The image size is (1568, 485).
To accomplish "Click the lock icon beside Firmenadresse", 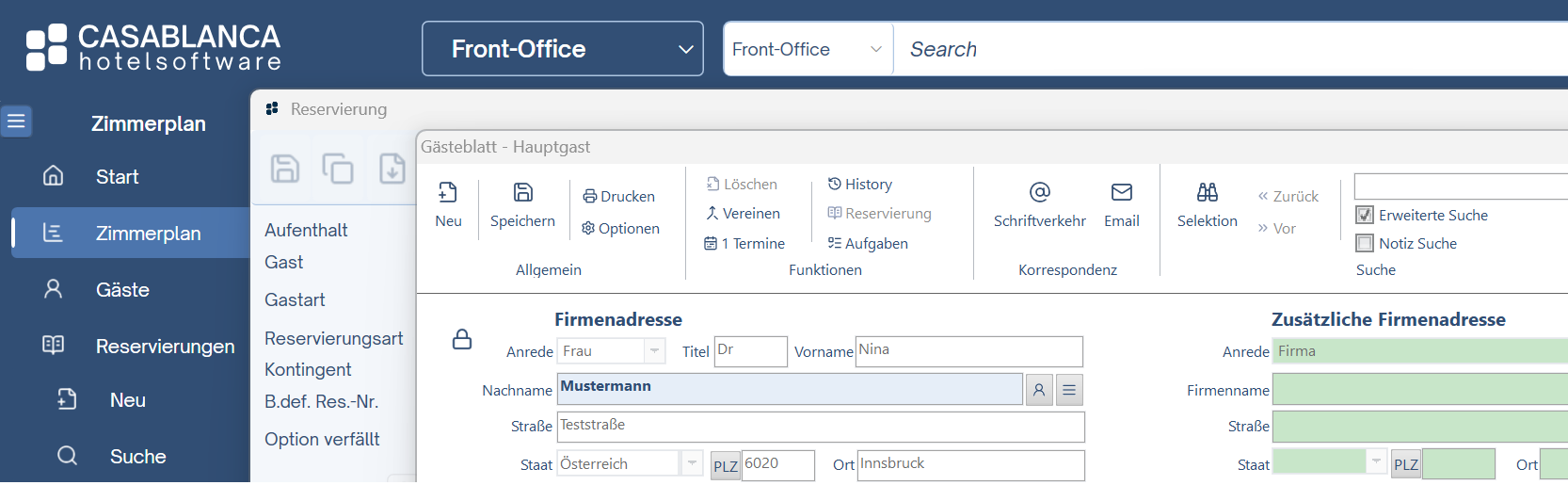I will [x=462, y=339].
